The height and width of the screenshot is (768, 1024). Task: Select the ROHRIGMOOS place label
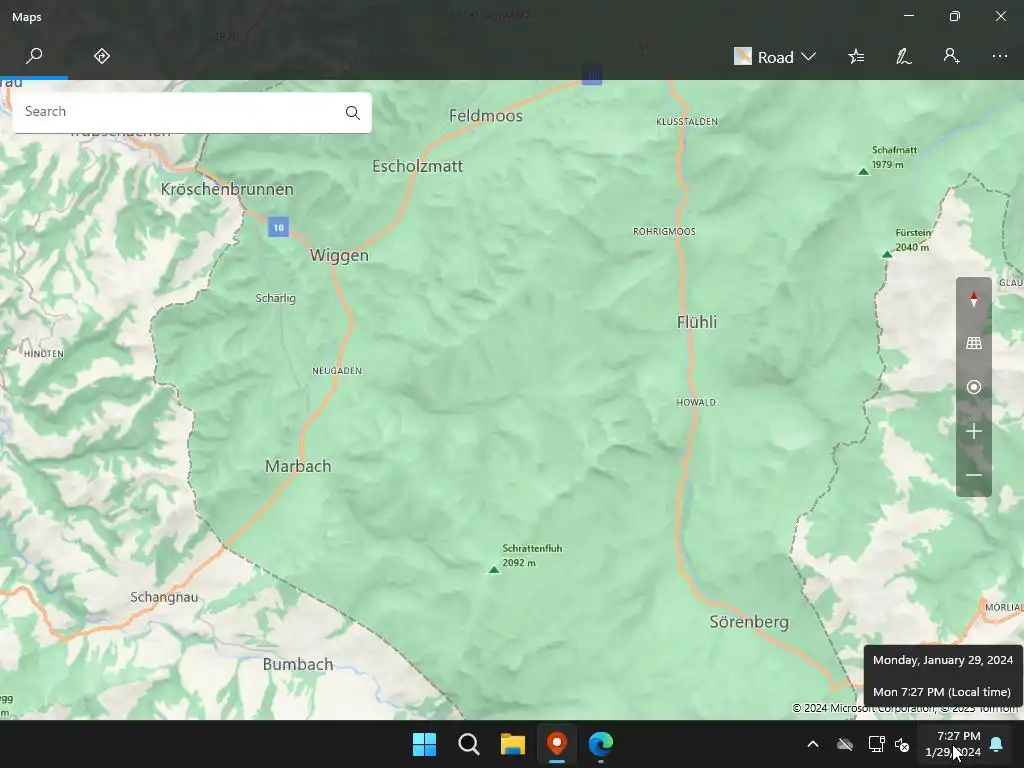(664, 231)
